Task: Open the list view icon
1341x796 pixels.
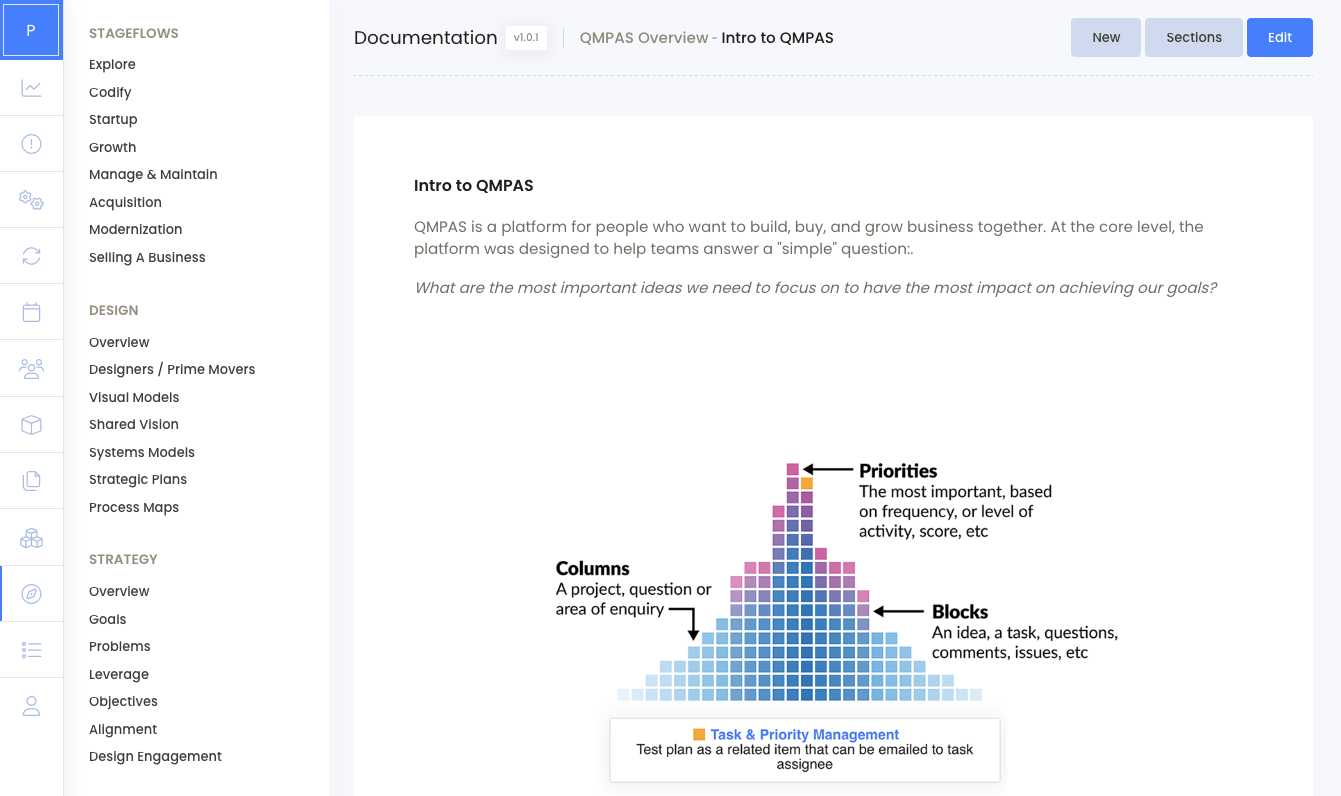Action: [31, 648]
